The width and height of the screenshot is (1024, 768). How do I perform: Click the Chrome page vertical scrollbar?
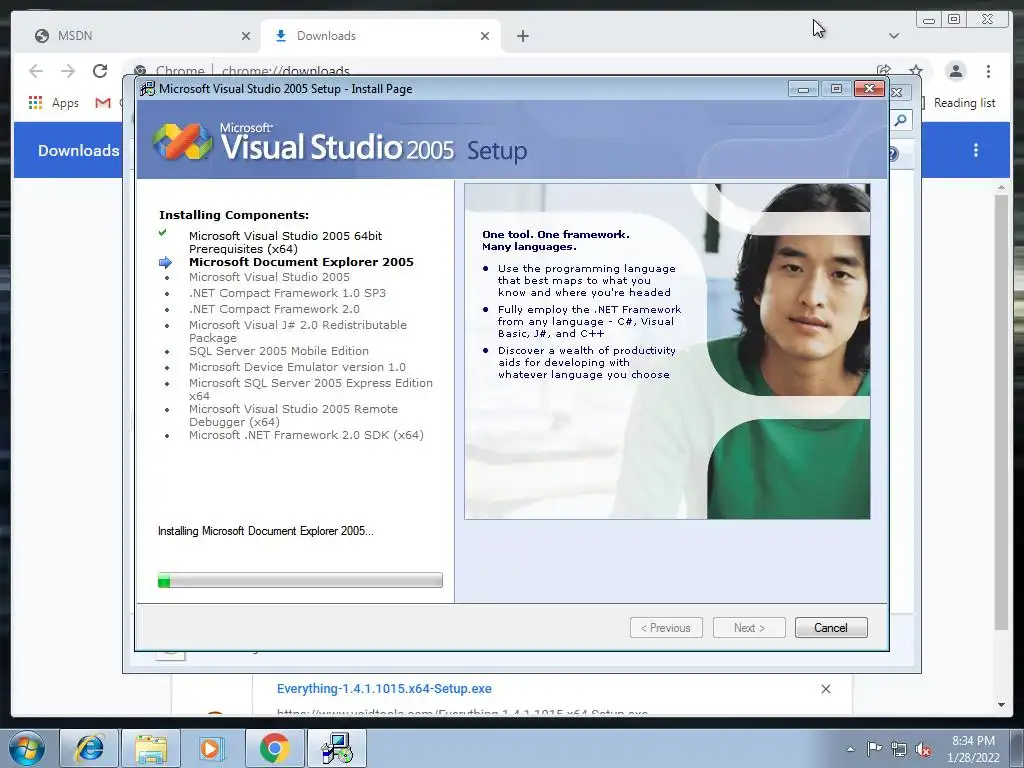click(1001, 411)
